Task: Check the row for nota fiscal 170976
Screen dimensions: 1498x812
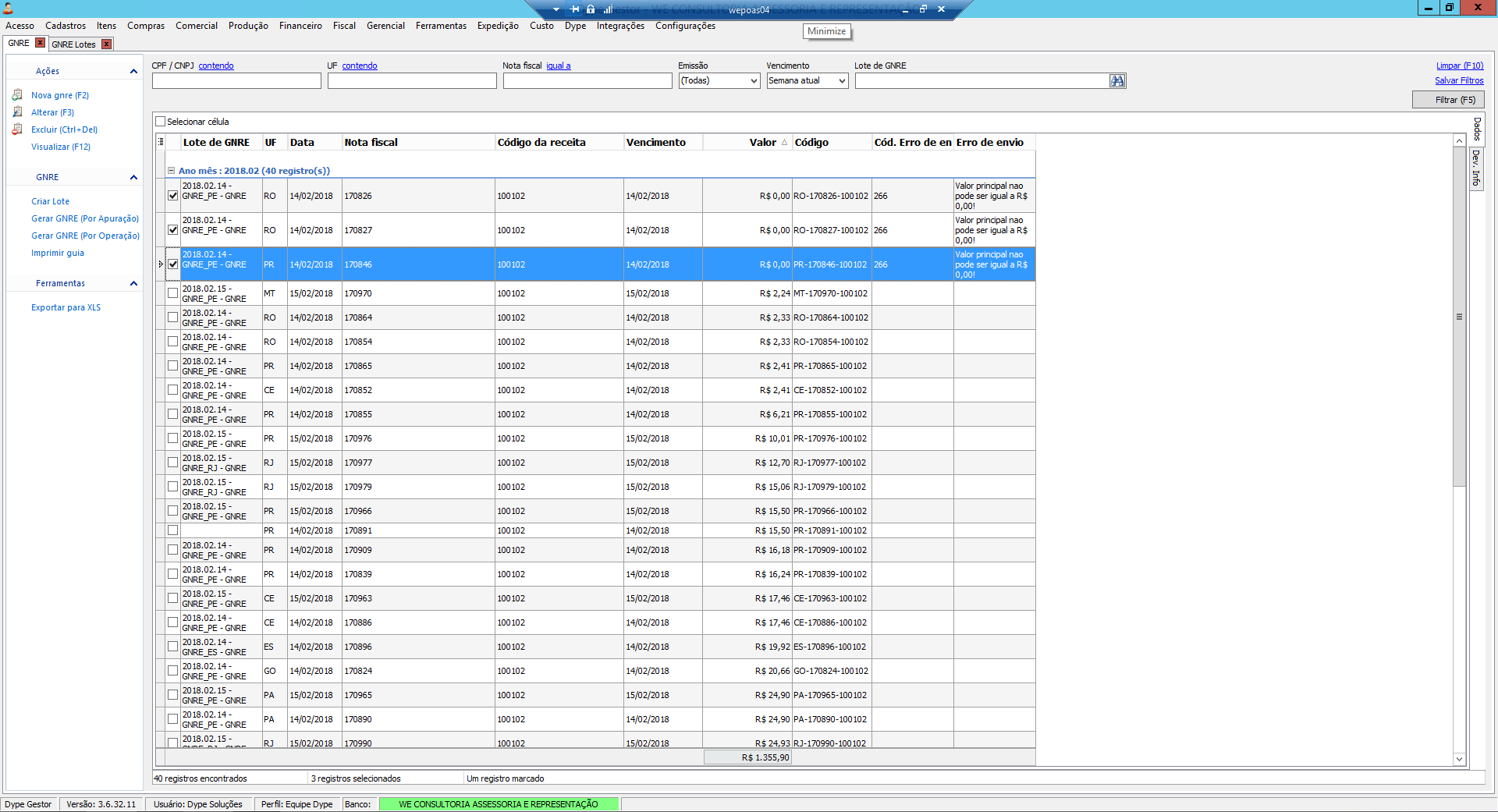Action: click(173, 438)
